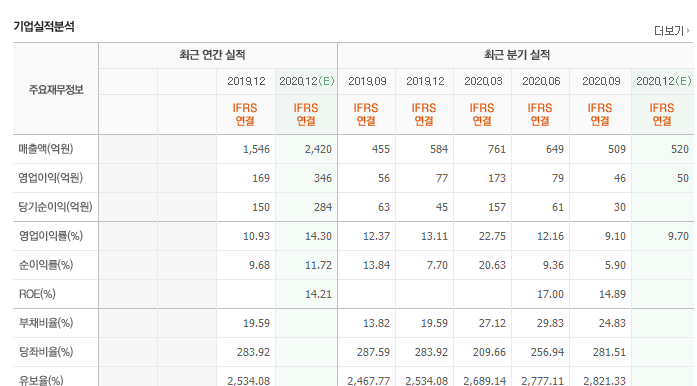Click the 649 quarterly revenue value
The image size is (697, 386).
[555, 149]
